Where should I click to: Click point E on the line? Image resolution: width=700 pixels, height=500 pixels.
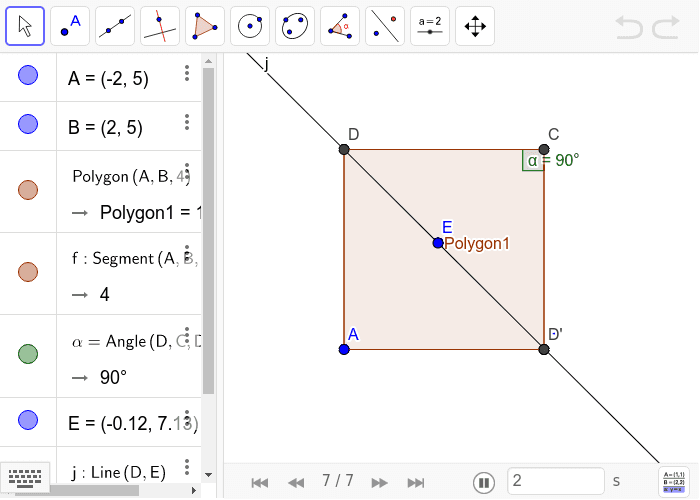pos(438,243)
